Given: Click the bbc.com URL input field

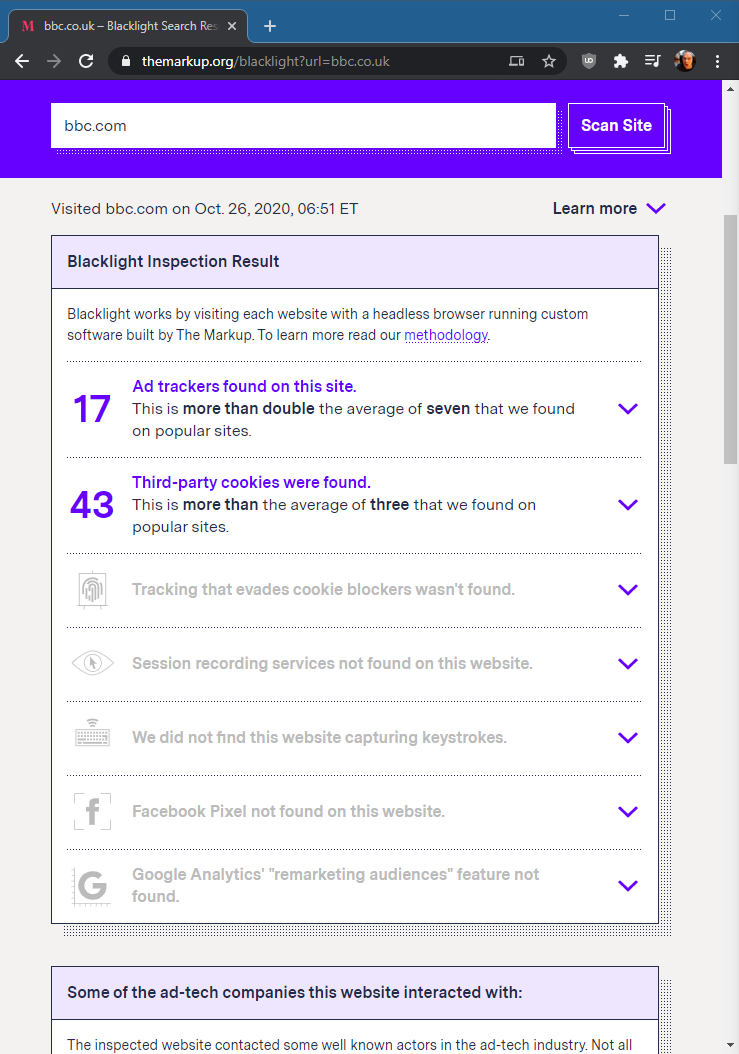Looking at the screenshot, I should pyautogui.click(x=303, y=126).
